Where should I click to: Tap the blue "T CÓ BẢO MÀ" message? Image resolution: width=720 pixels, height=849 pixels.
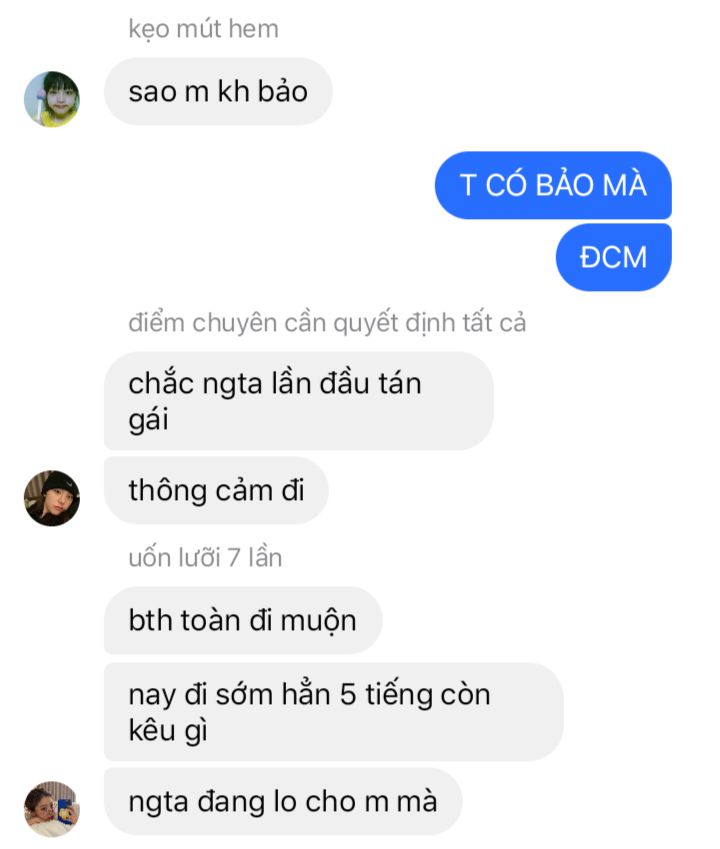point(553,185)
